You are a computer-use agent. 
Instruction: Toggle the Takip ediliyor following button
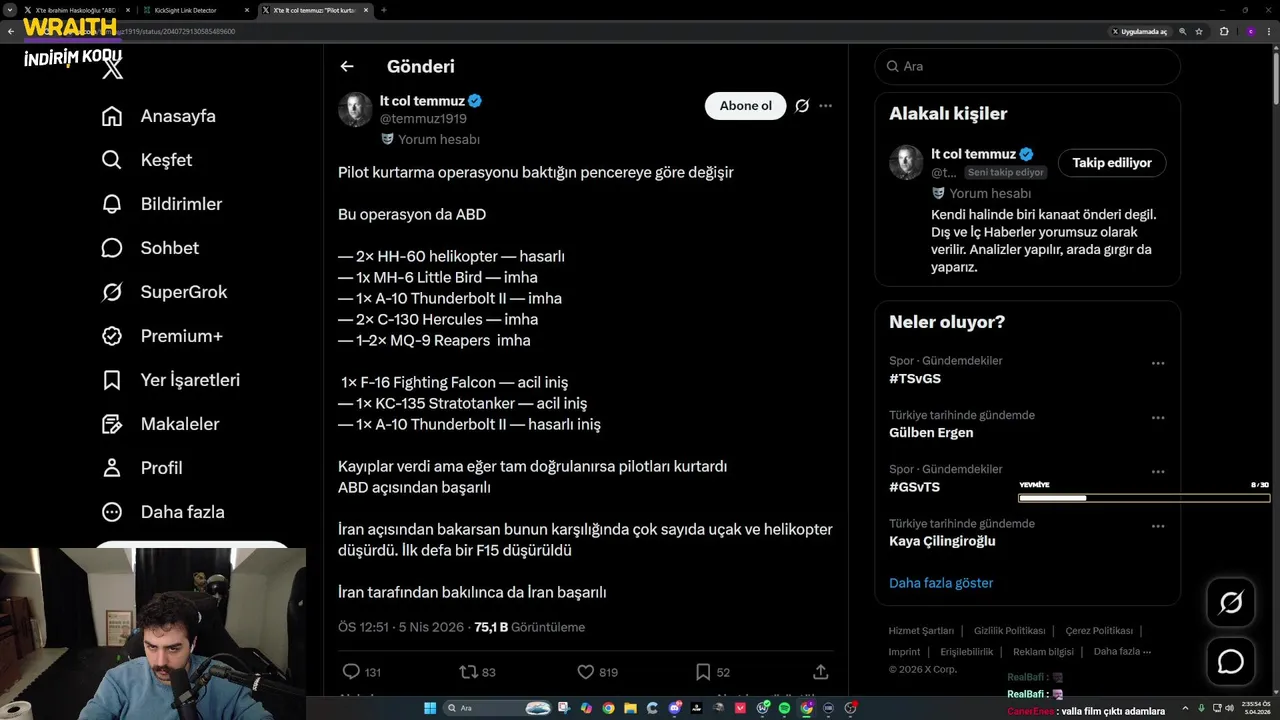tap(1112, 163)
